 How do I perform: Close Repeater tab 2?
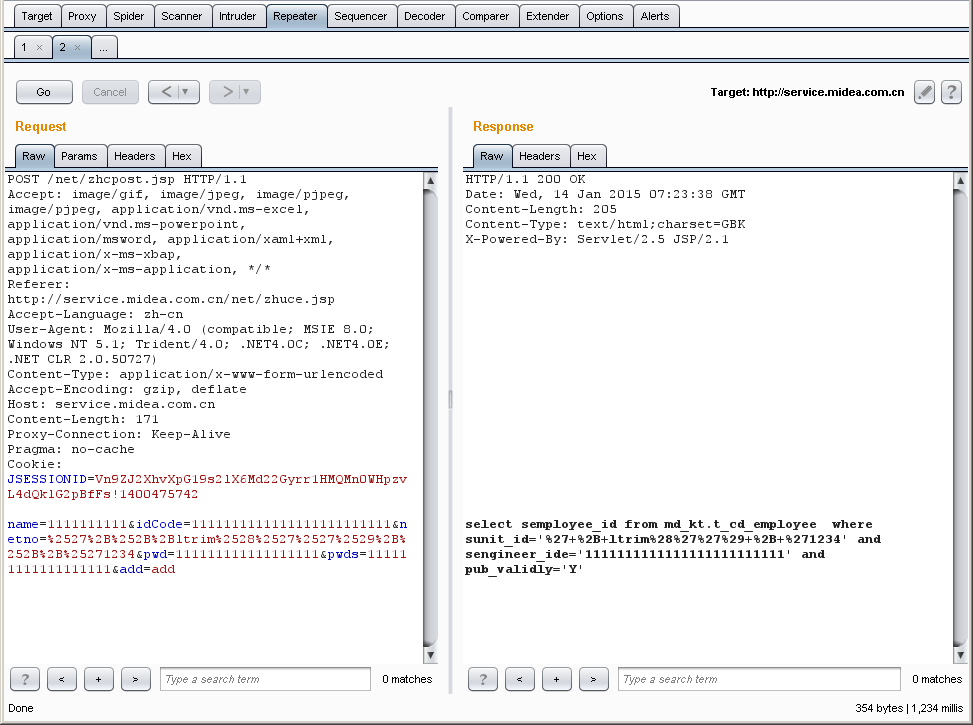78,47
